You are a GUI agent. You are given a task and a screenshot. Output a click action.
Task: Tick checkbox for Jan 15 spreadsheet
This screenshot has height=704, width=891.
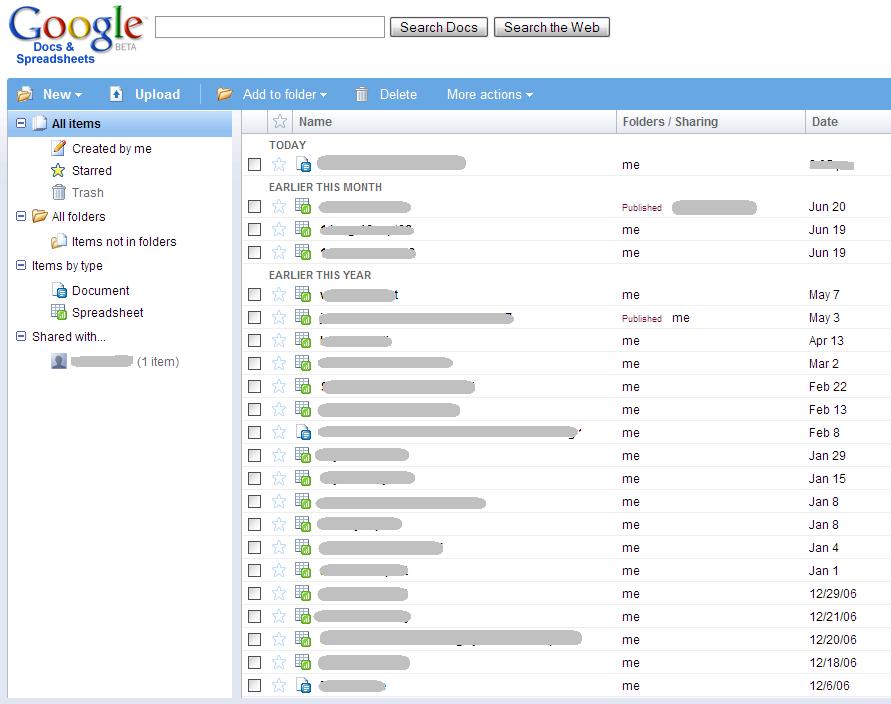coord(255,478)
